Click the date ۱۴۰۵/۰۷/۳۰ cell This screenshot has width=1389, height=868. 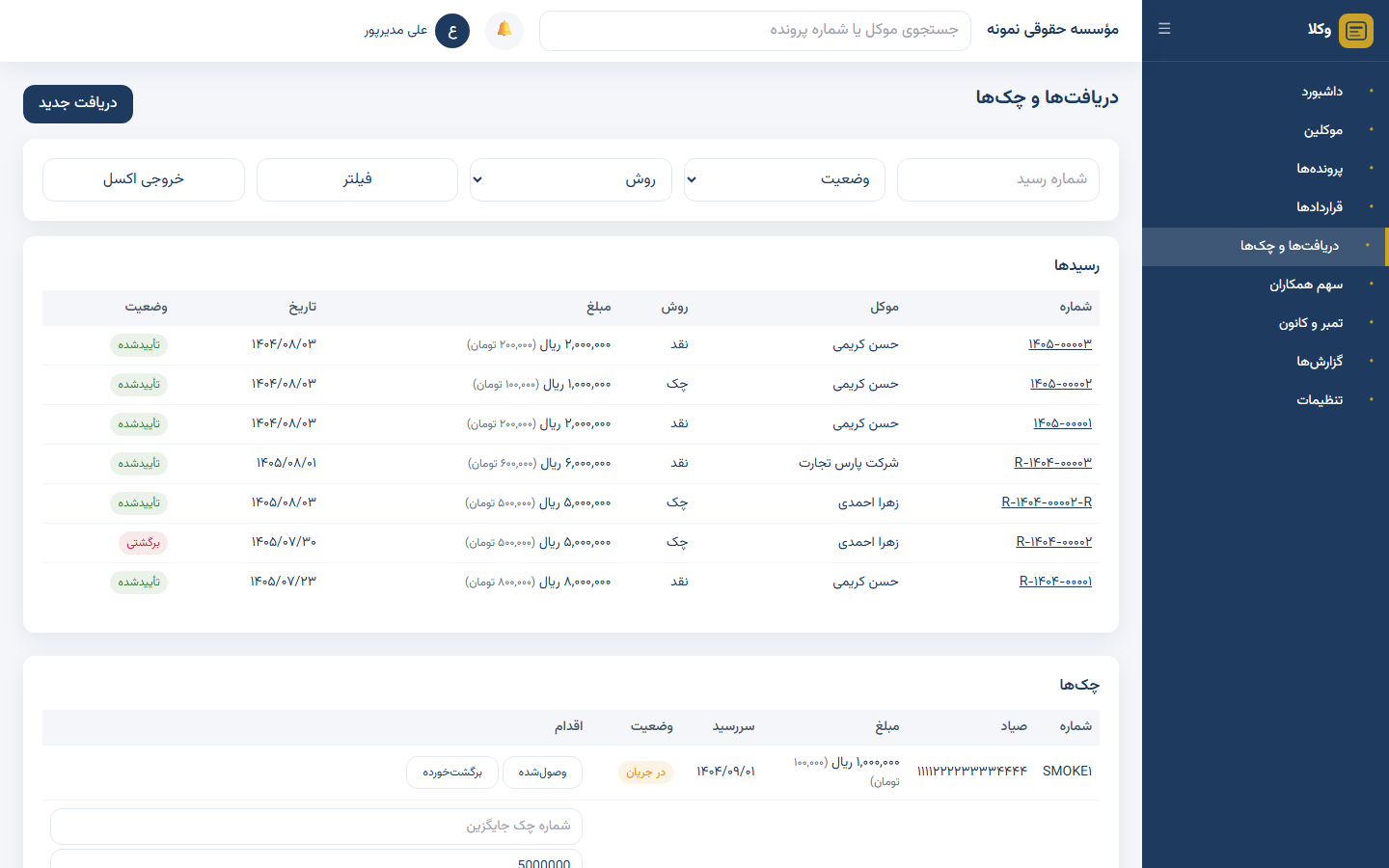click(284, 542)
